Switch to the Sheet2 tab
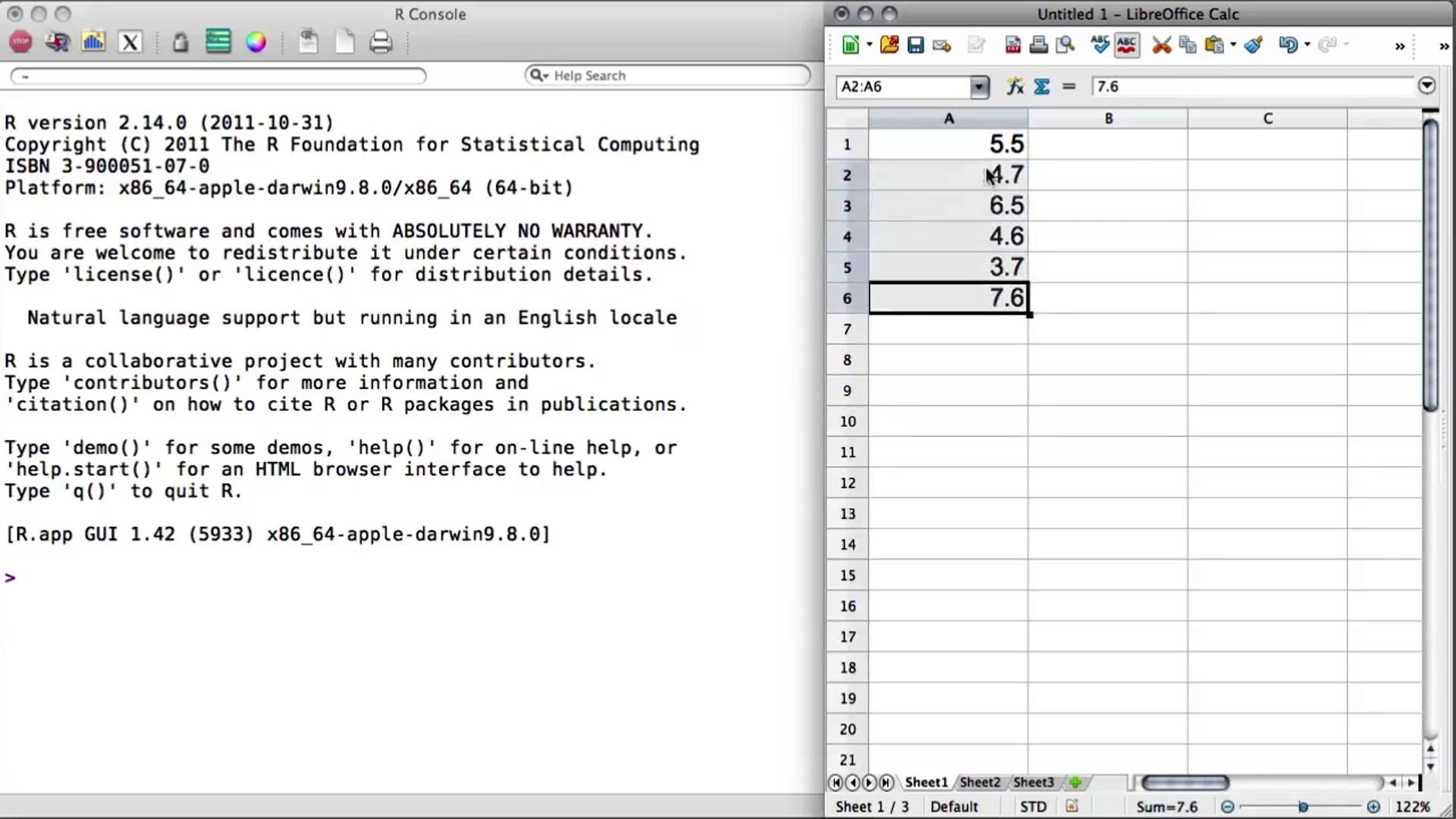This screenshot has height=819, width=1456. coord(979,782)
